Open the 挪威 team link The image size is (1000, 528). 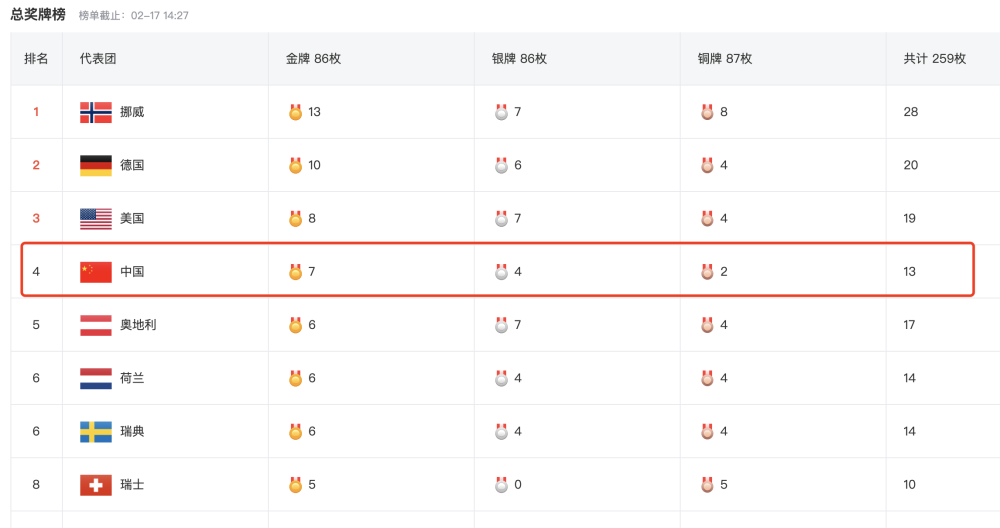click(132, 112)
